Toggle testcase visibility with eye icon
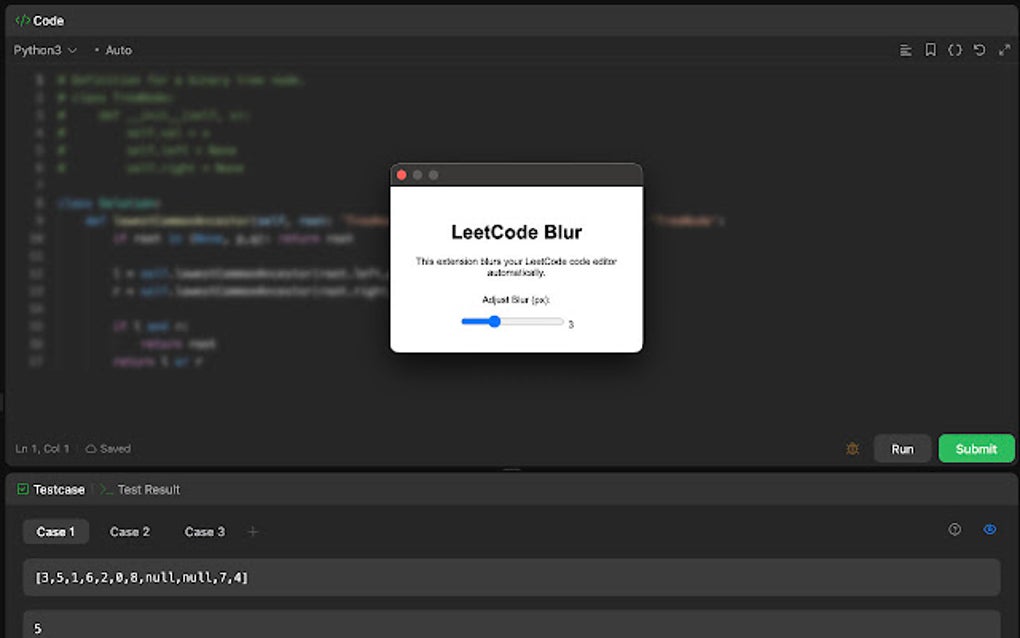1020x638 pixels. point(989,530)
